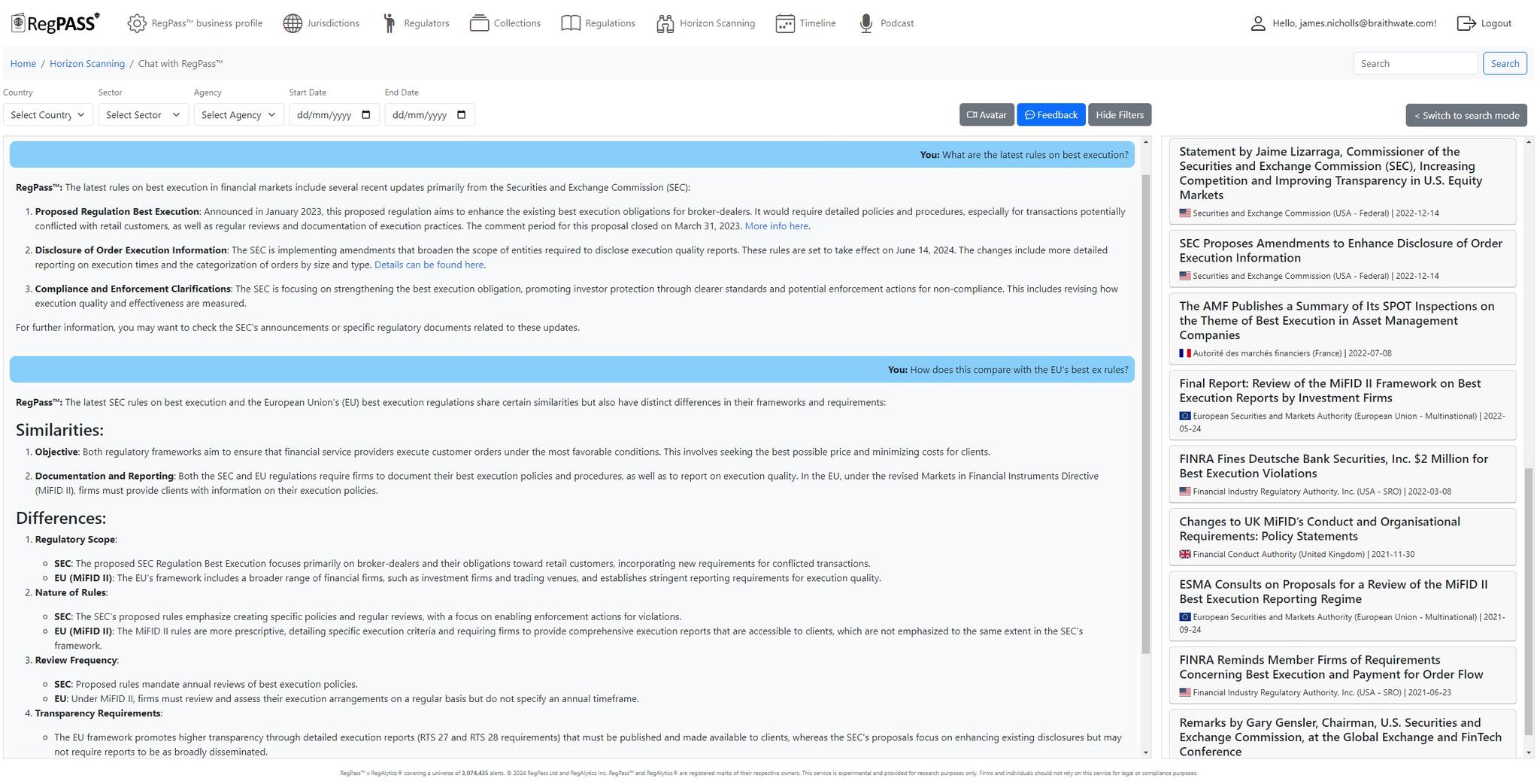The image size is (1540, 784).
Task: Click the chat panel vertical scrollbar
Action: point(1146,414)
